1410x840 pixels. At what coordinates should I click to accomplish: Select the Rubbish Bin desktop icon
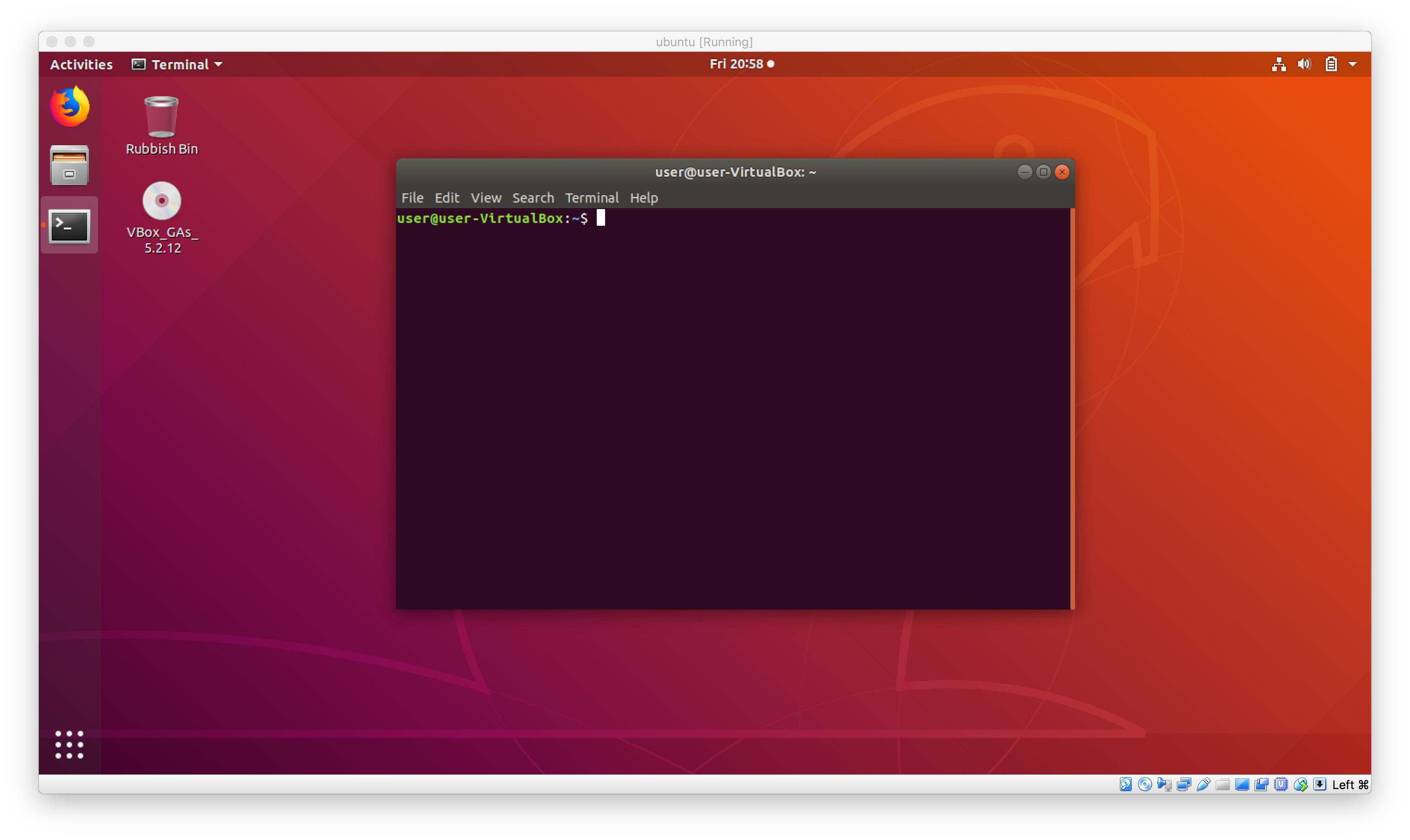click(x=161, y=117)
